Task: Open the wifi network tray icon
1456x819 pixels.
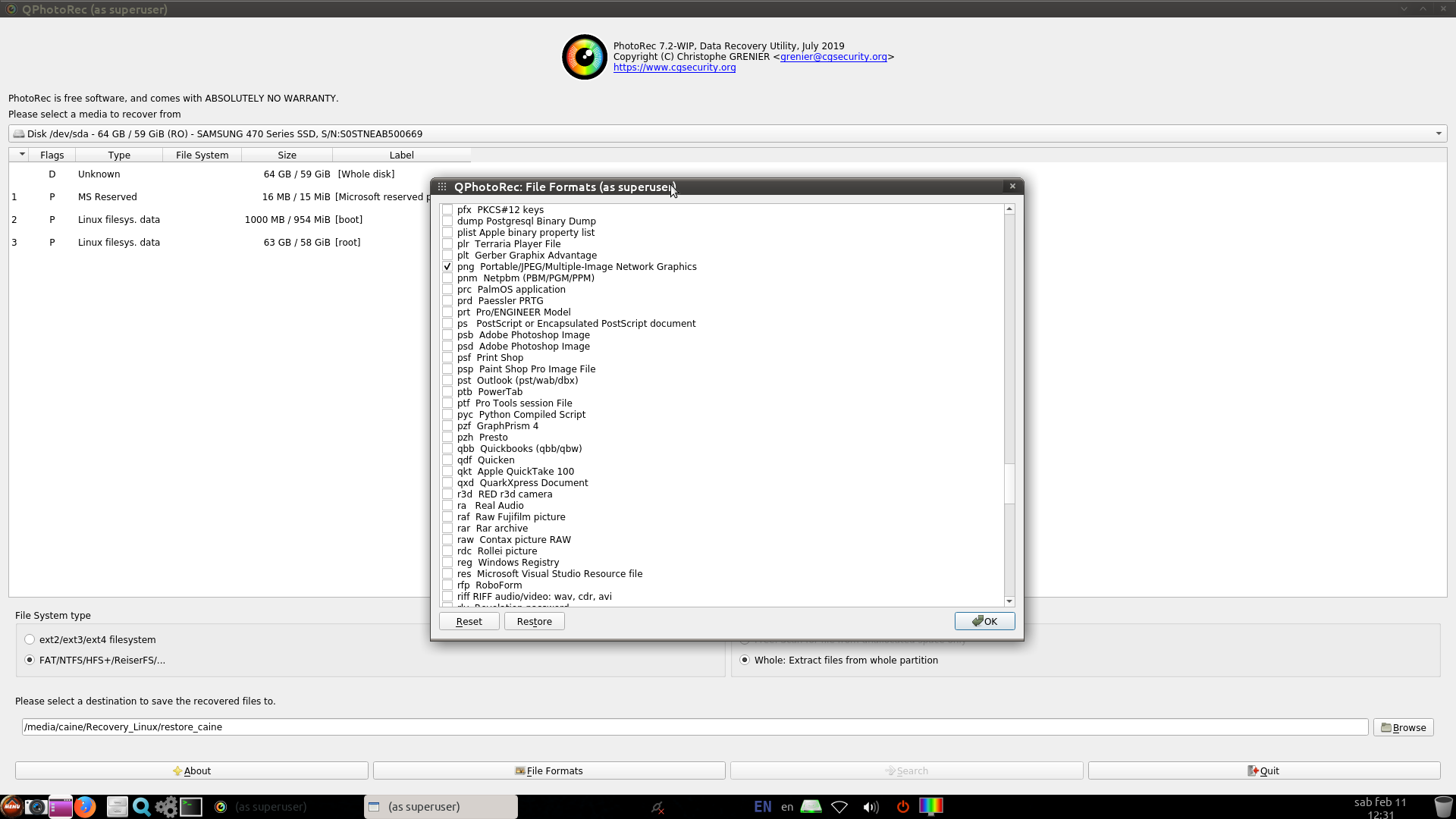Action: 839,806
